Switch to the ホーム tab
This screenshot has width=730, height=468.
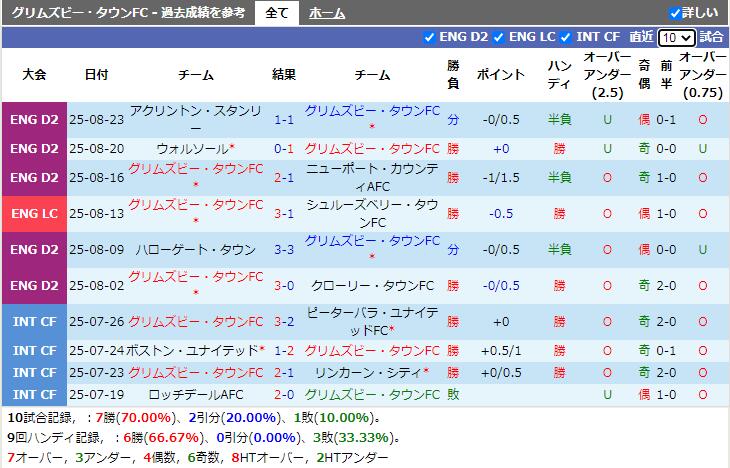click(327, 13)
